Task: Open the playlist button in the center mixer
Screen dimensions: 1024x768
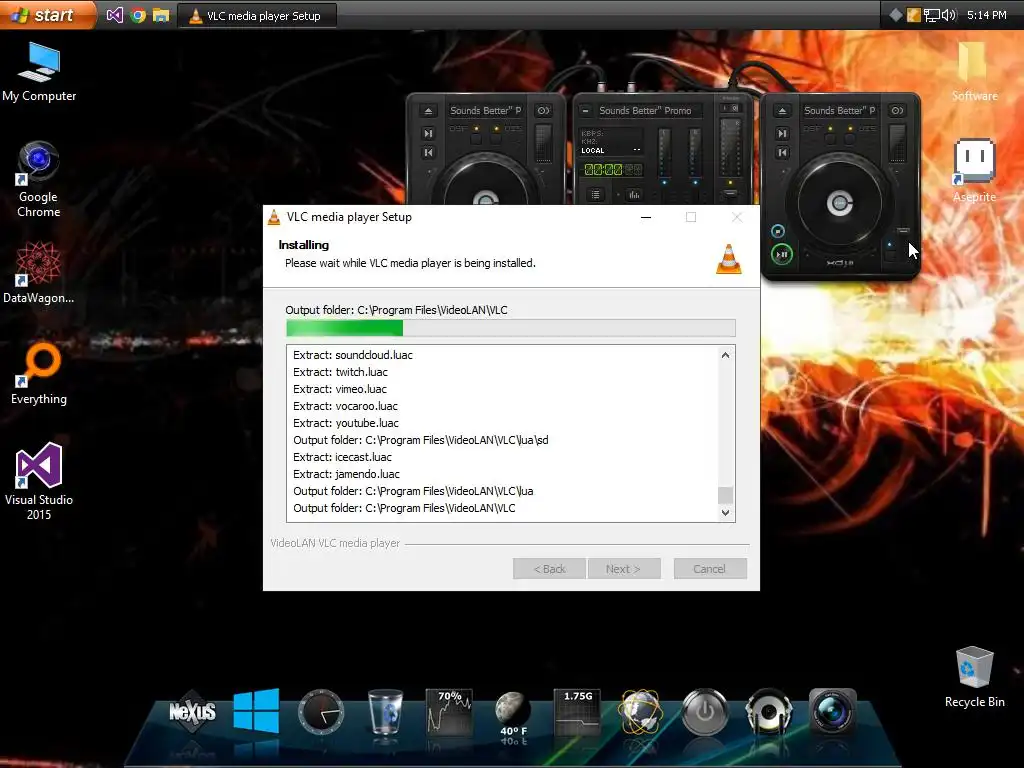Action: point(596,195)
